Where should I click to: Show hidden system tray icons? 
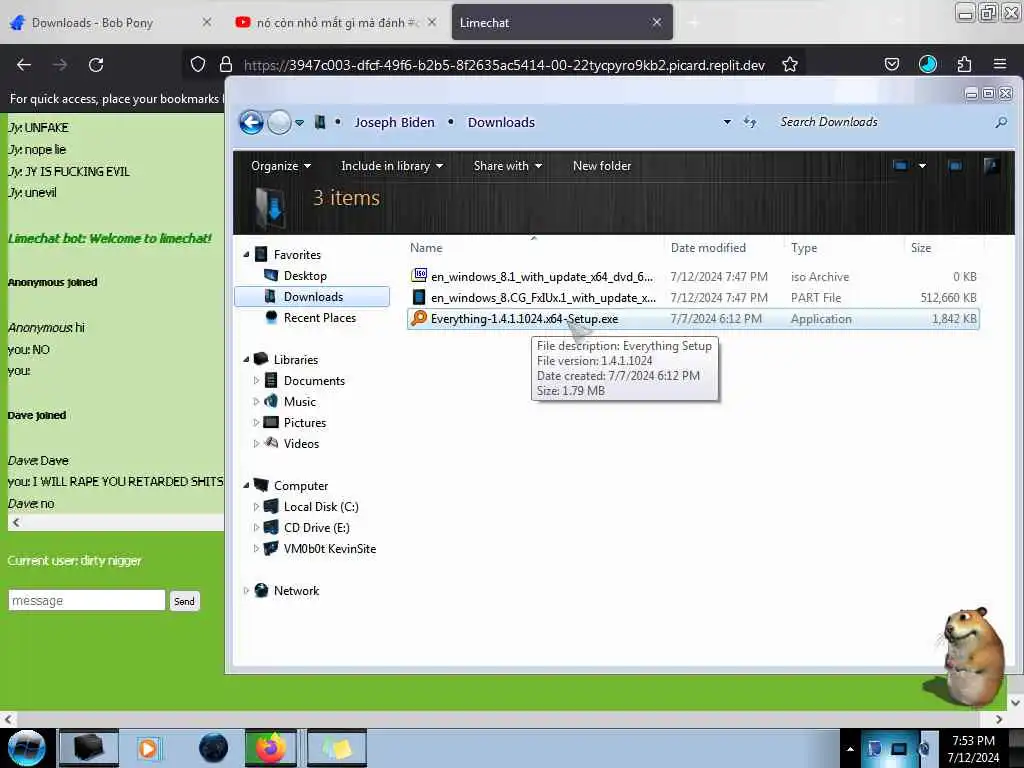[850, 748]
